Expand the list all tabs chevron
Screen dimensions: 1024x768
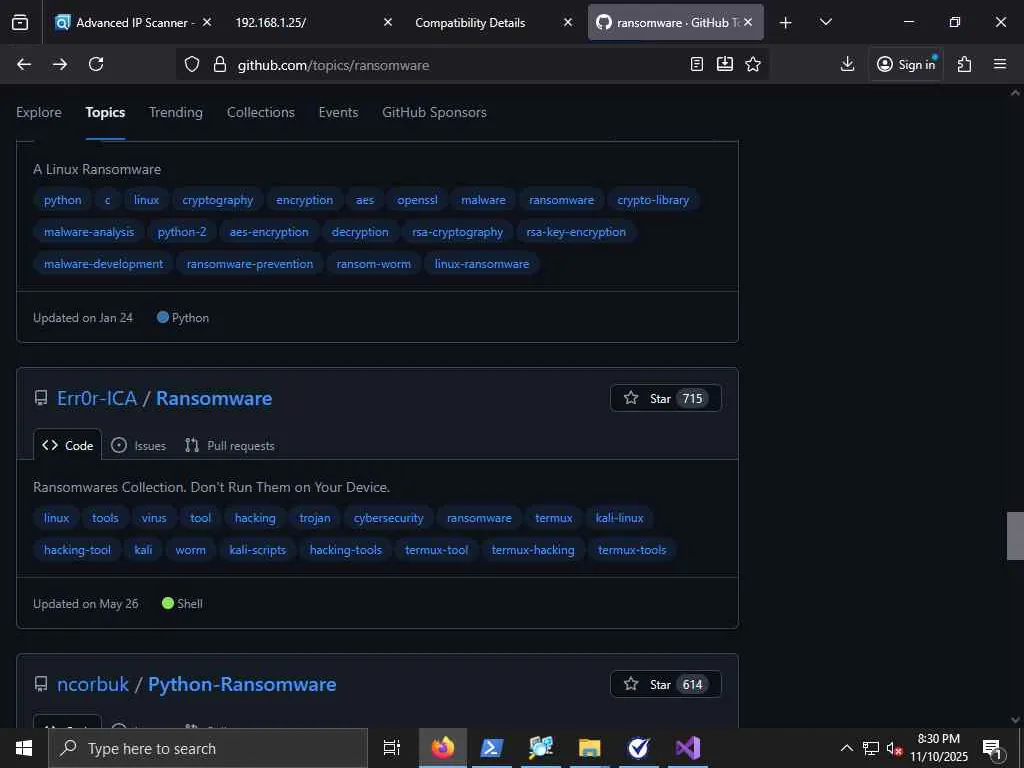pyautogui.click(x=825, y=22)
